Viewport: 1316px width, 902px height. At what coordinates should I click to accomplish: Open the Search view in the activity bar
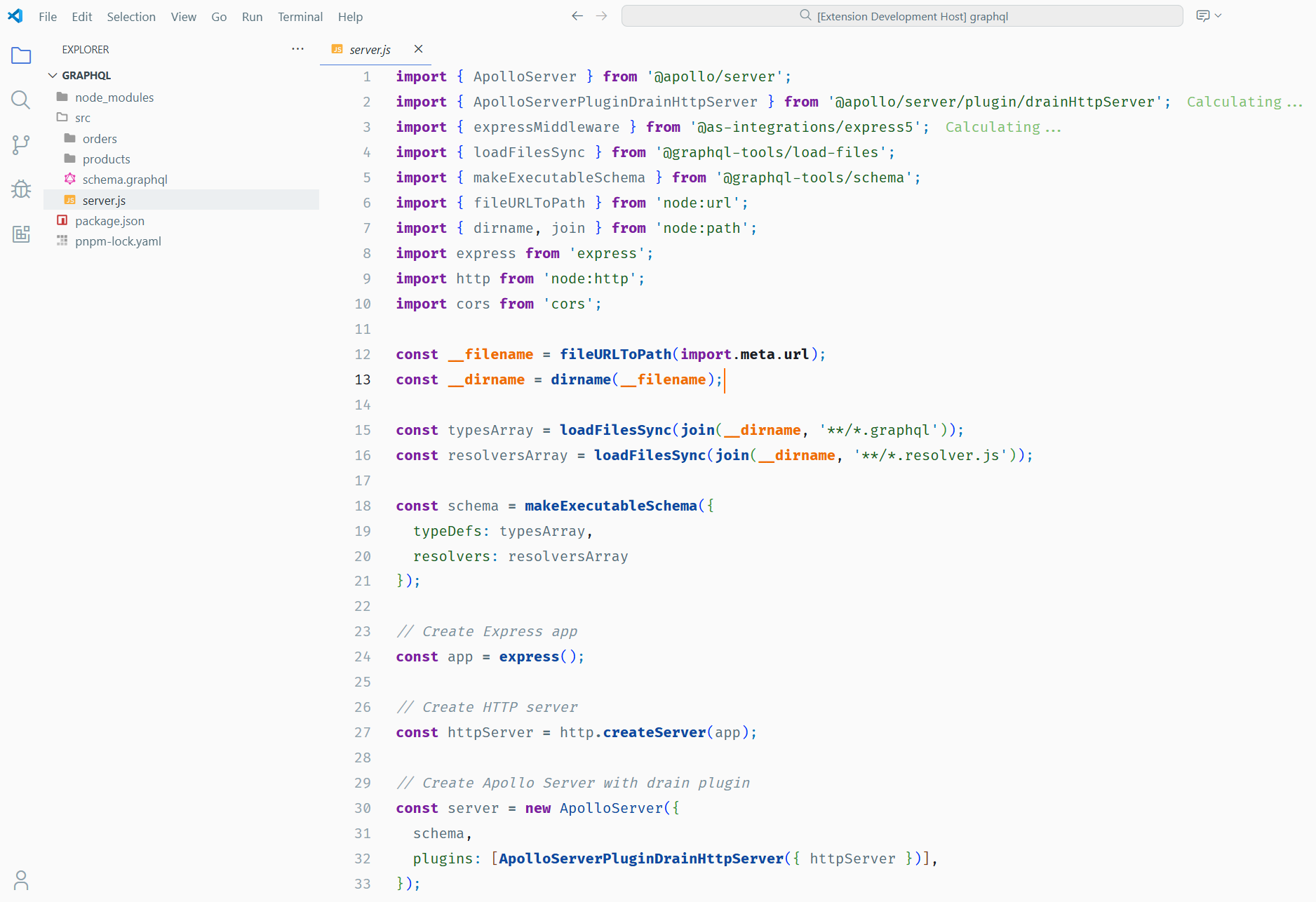tap(20, 100)
